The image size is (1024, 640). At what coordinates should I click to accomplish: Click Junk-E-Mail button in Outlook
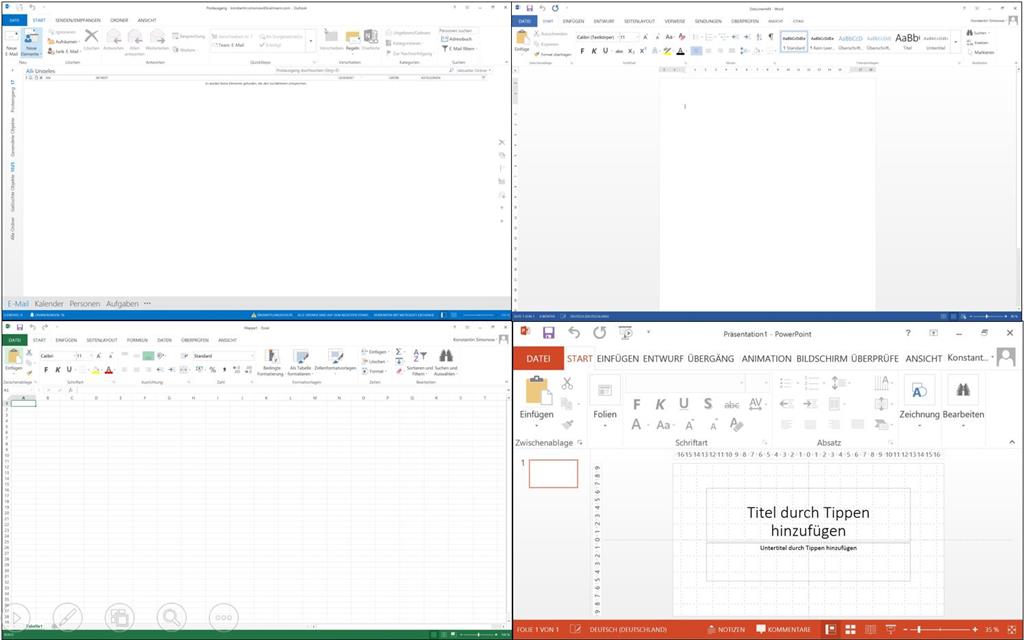point(63,51)
